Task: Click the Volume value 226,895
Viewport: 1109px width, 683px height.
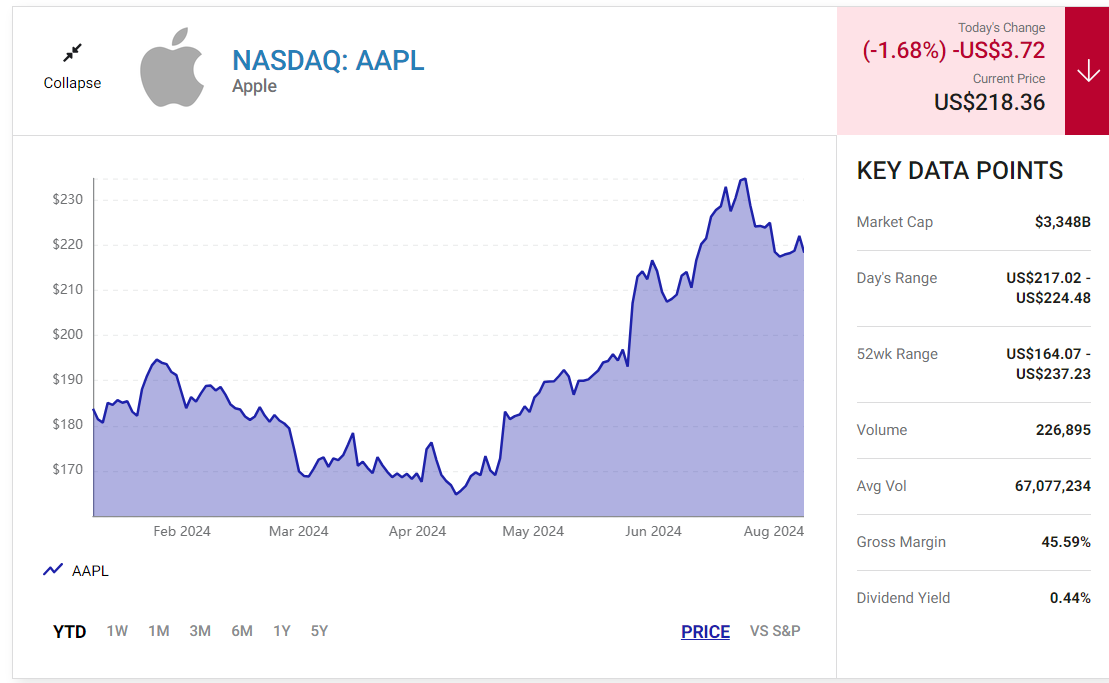Action: (x=1063, y=430)
